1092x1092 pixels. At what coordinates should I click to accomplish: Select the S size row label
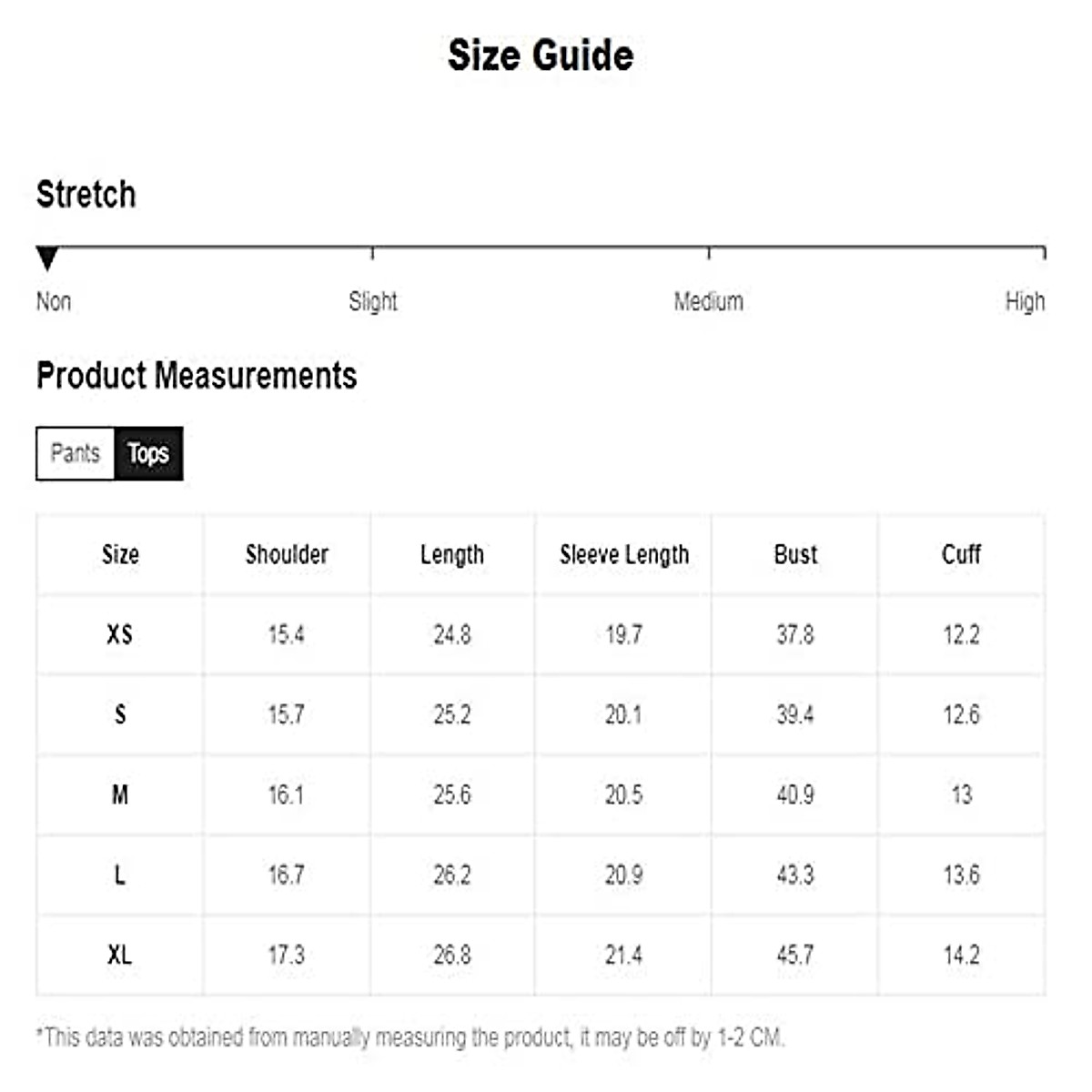click(120, 714)
